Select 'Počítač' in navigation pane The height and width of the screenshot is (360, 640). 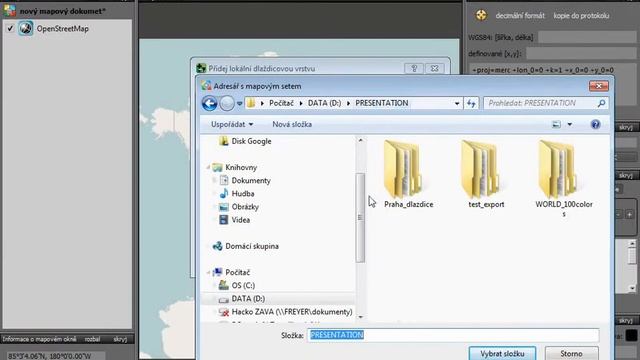237,272
